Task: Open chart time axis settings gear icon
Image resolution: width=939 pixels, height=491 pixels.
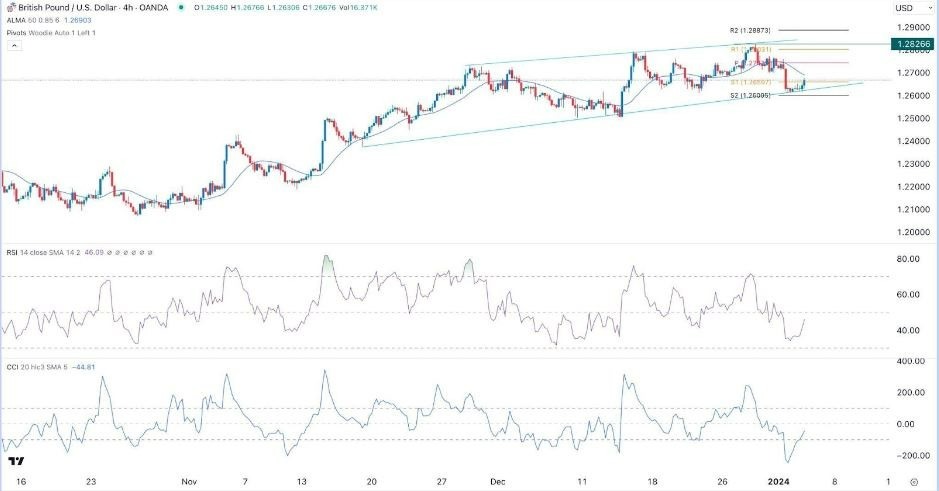Action: [x=914, y=482]
